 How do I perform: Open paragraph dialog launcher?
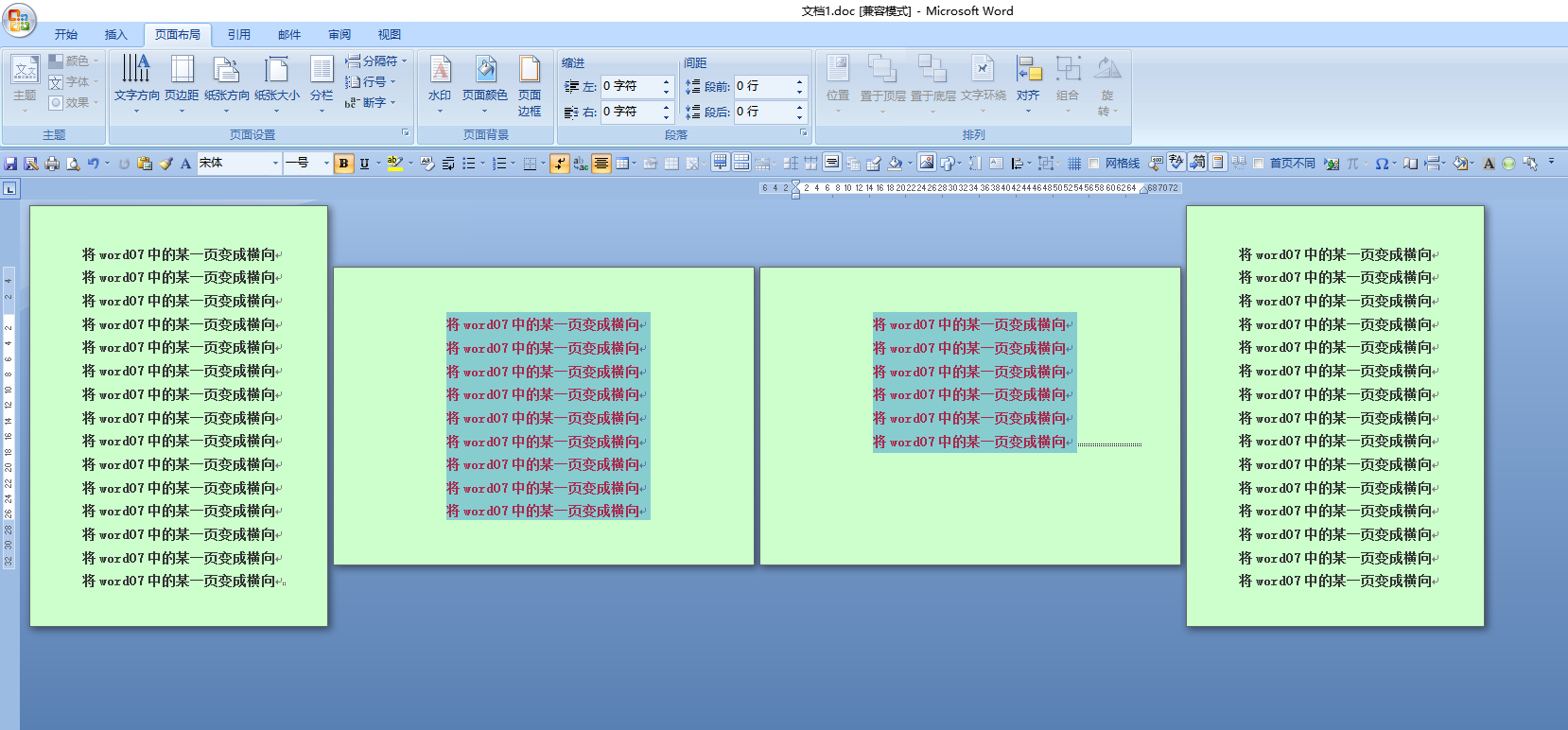pos(804,133)
